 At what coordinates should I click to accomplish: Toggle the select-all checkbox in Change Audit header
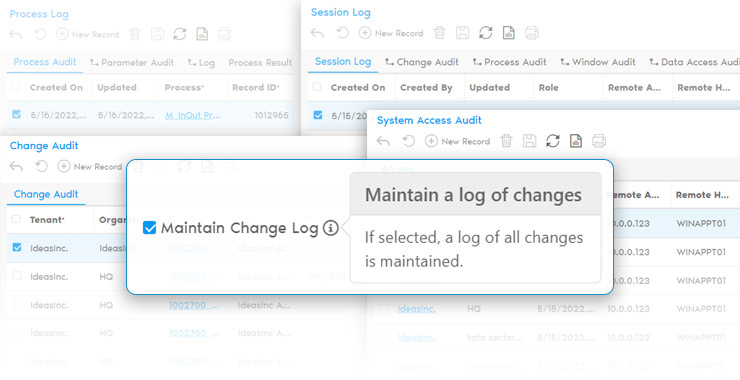16,219
